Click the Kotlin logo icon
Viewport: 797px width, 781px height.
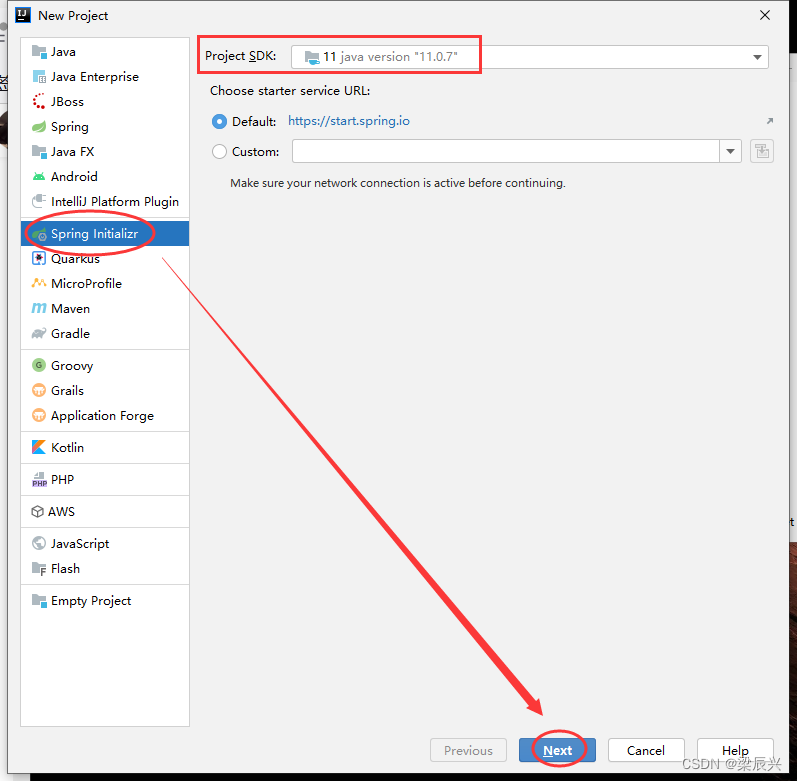click(x=39, y=447)
